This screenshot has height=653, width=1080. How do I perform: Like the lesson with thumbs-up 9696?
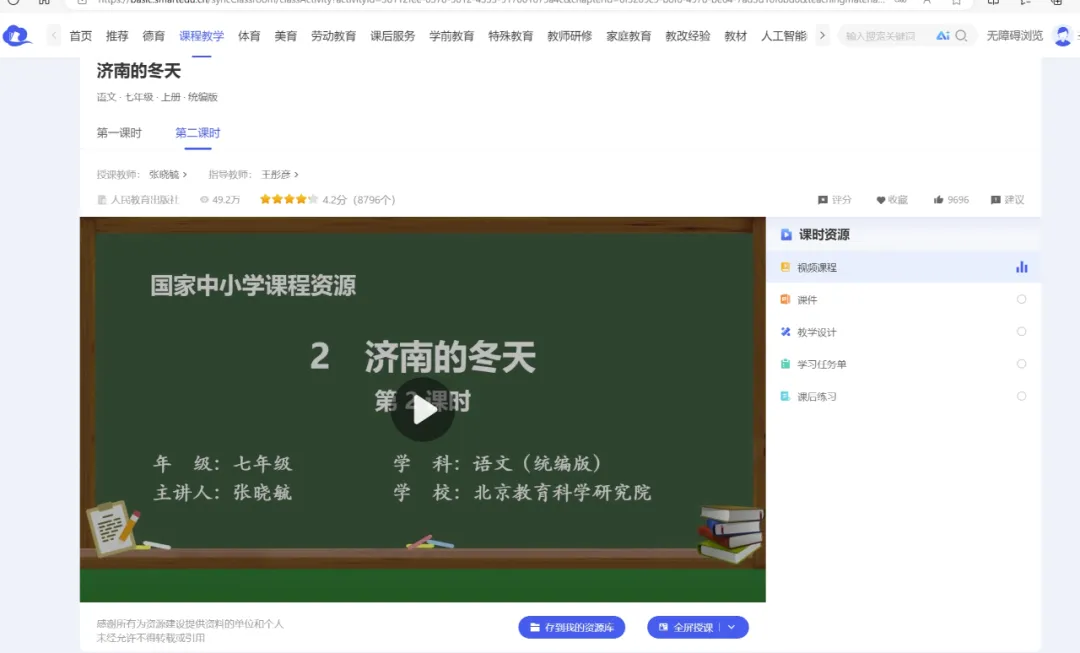click(951, 200)
